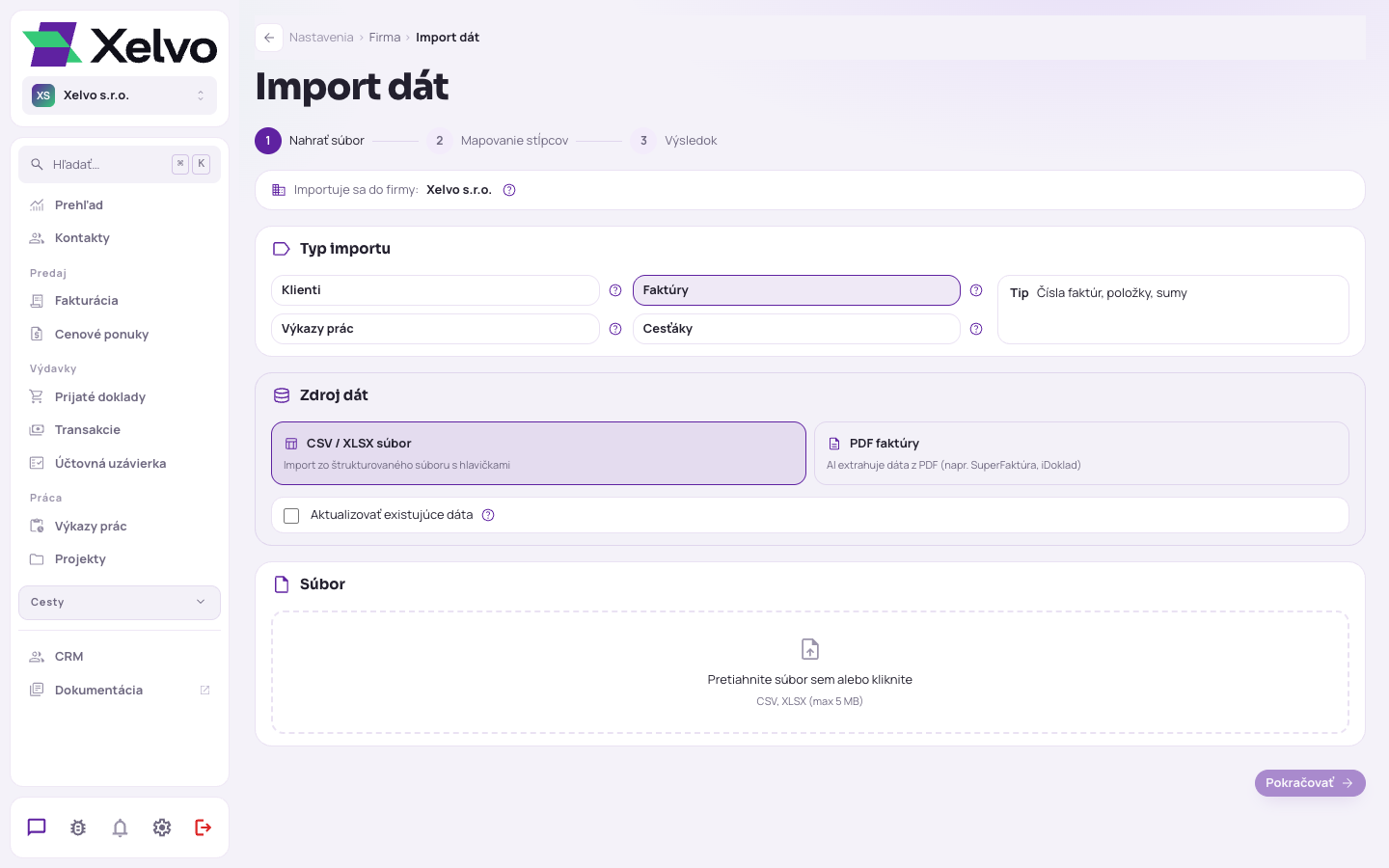Click help icon beside Xelvo s.r.o. import target
Viewport: 1389px width, 868px height.
pyautogui.click(x=509, y=190)
